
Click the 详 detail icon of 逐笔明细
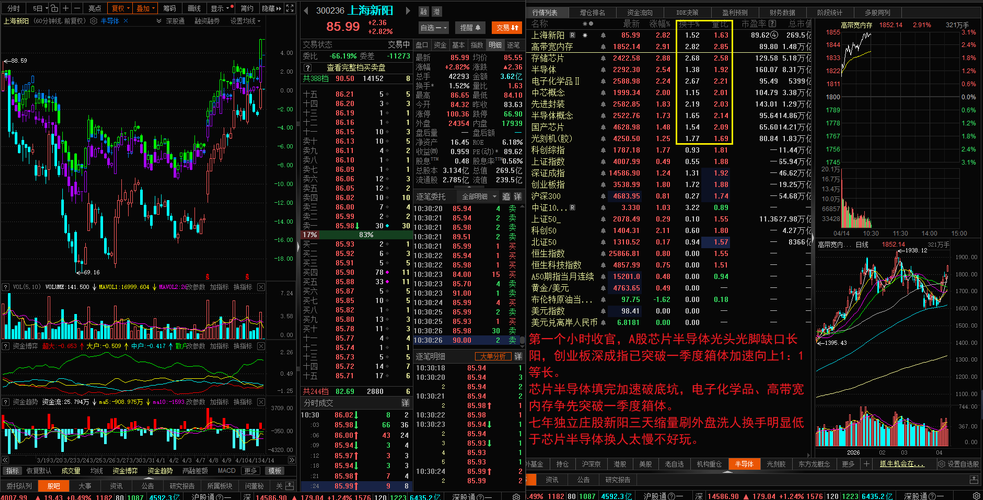[518, 356]
